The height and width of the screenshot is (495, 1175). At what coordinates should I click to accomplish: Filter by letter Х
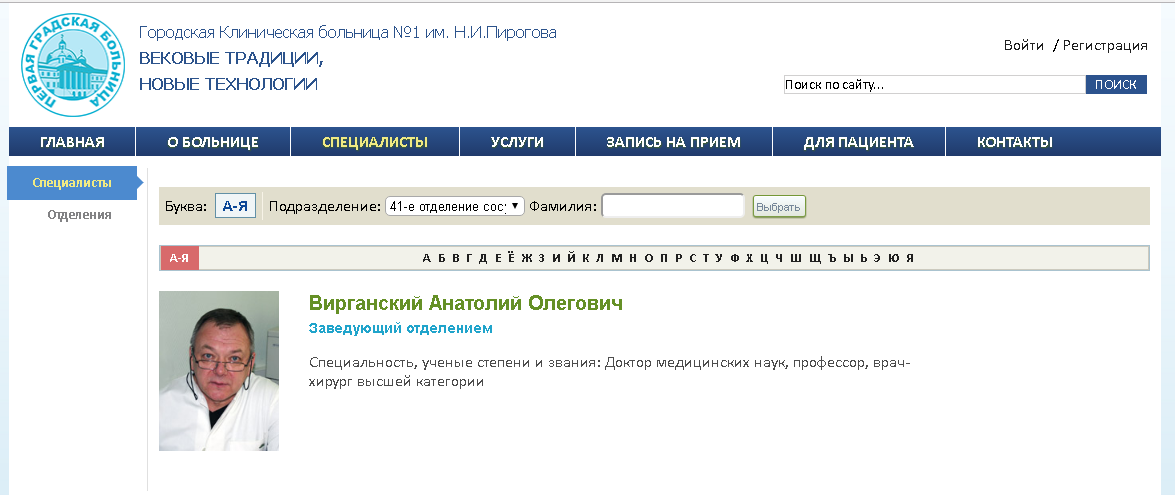tap(749, 258)
